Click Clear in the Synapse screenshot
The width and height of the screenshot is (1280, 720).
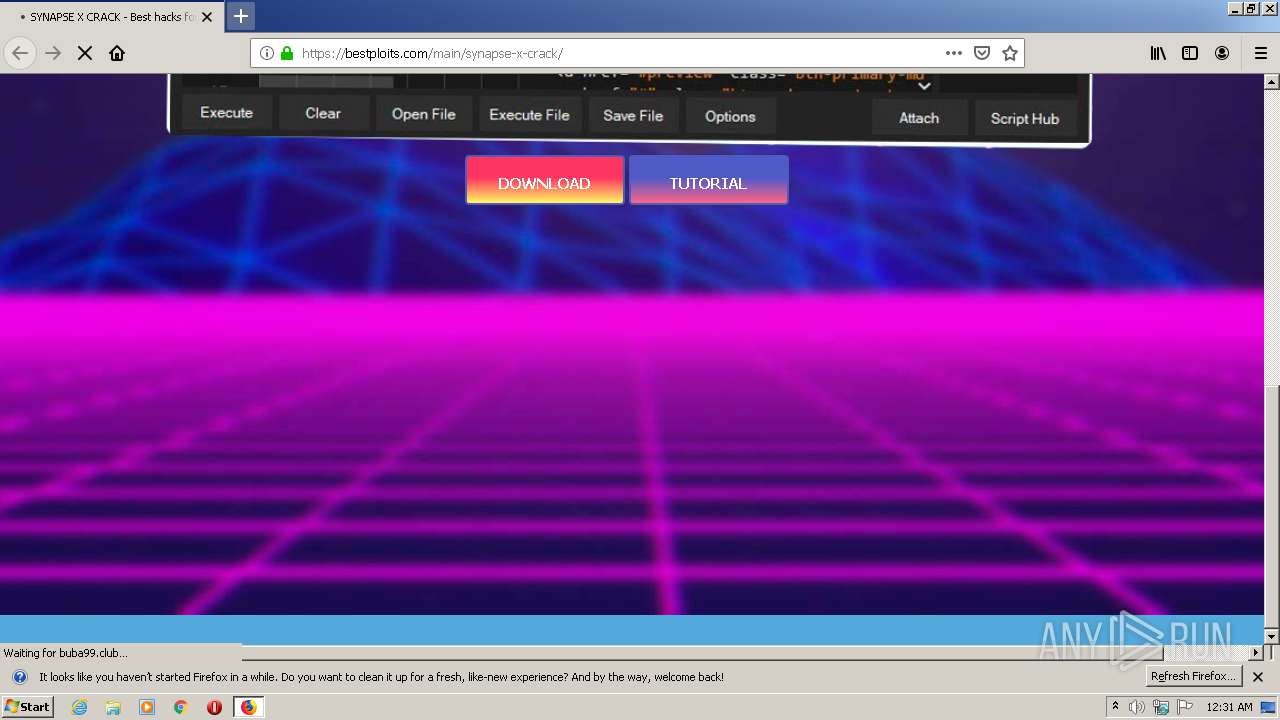[323, 113]
